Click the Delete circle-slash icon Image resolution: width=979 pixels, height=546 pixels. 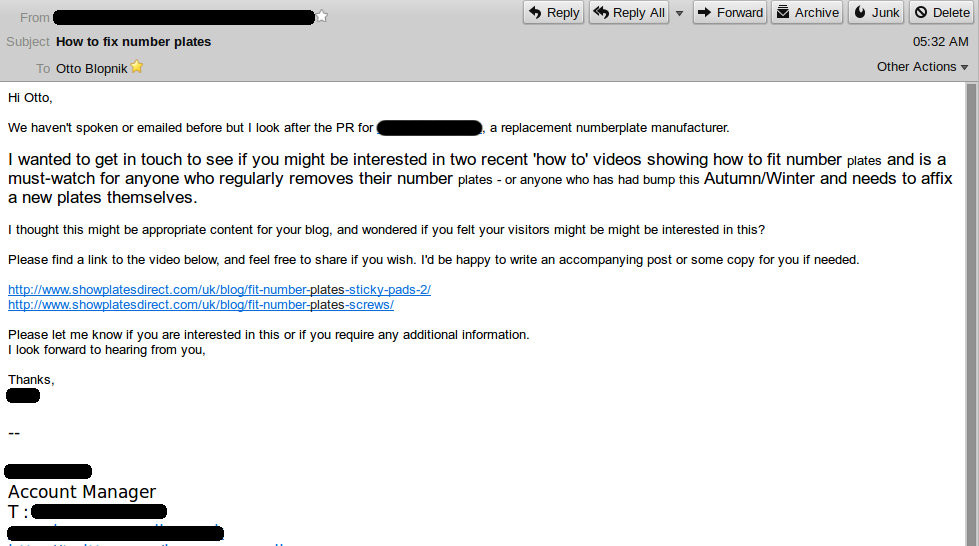(x=921, y=12)
